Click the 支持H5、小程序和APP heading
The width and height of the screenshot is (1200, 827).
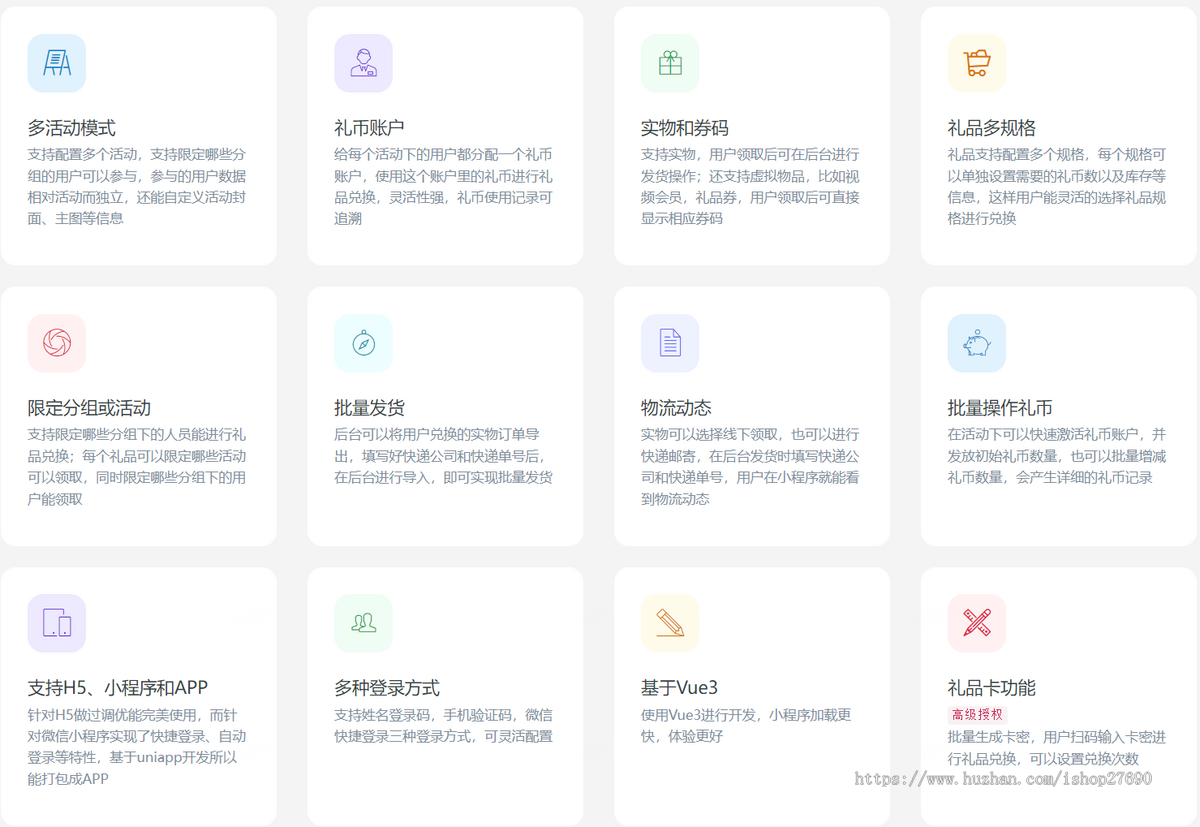(x=118, y=688)
